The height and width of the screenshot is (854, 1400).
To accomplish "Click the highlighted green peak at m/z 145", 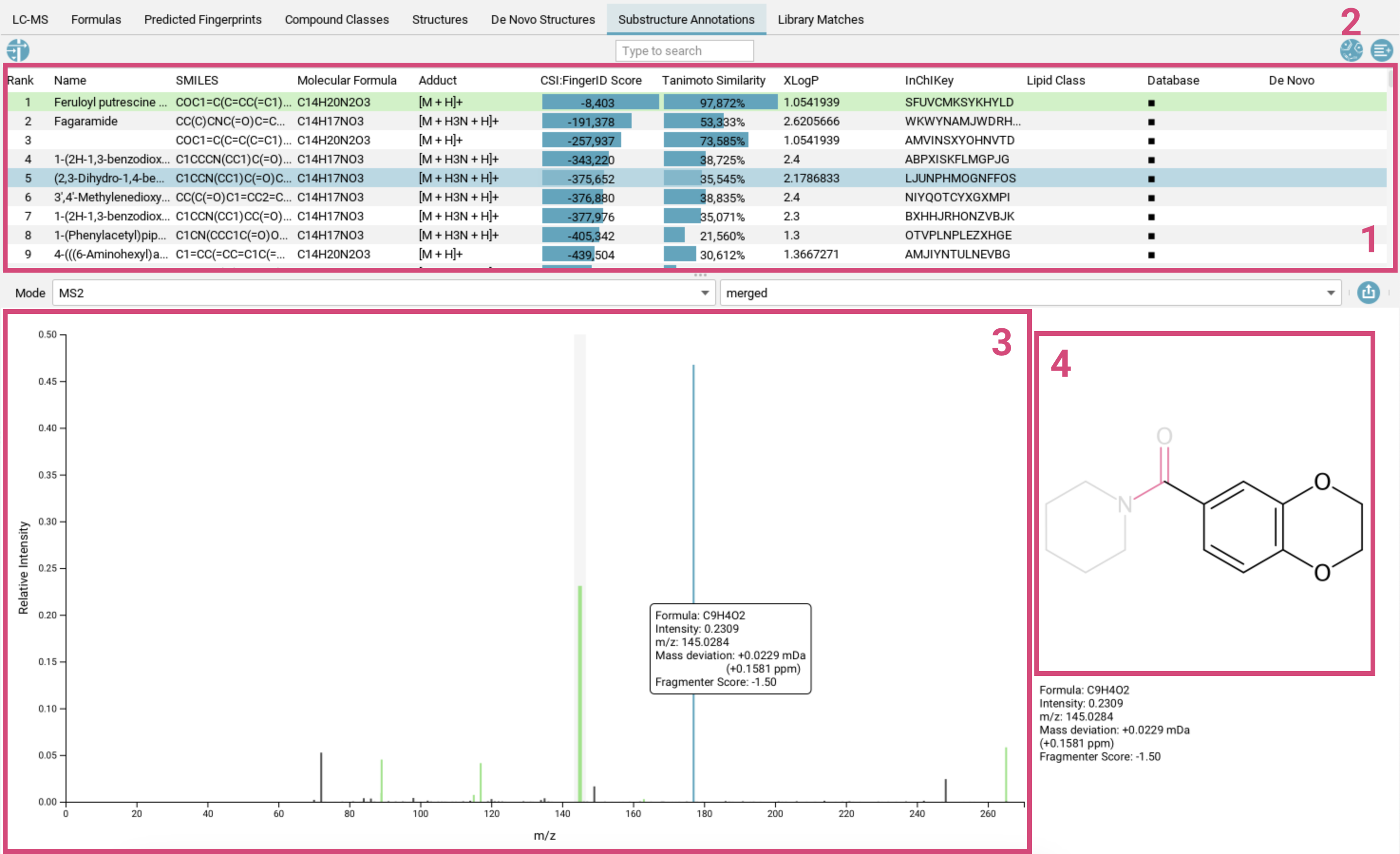I will (579, 693).
